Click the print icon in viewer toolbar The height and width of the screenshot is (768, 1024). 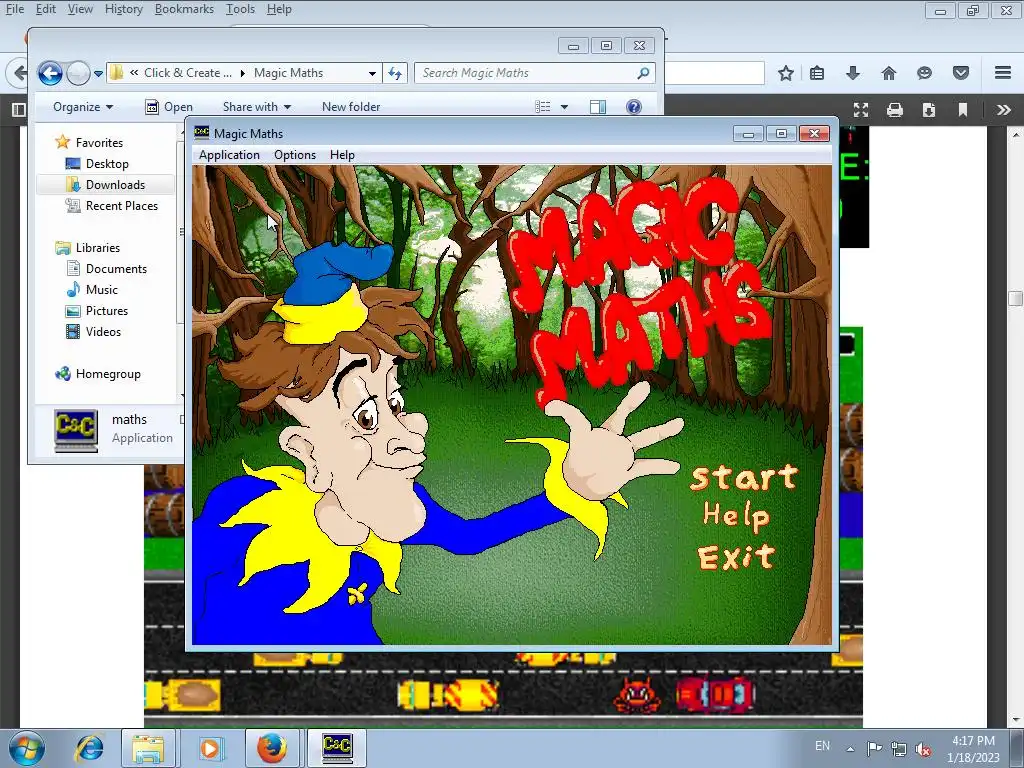tap(895, 110)
